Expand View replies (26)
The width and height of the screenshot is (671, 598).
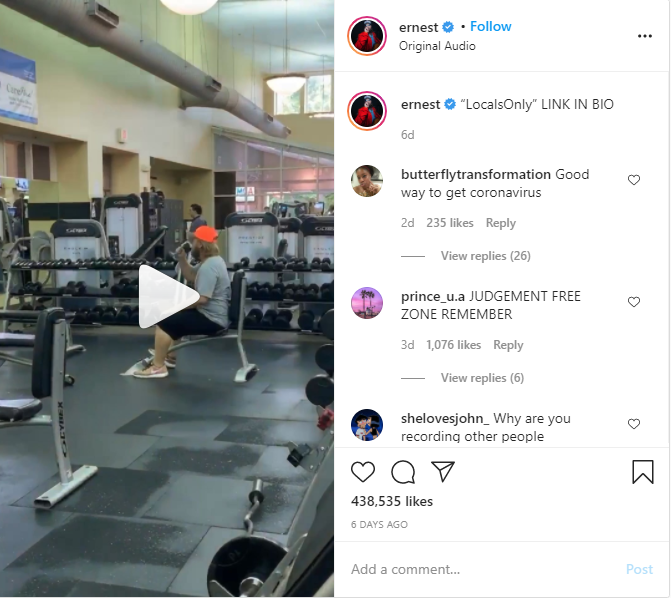point(486,256)
